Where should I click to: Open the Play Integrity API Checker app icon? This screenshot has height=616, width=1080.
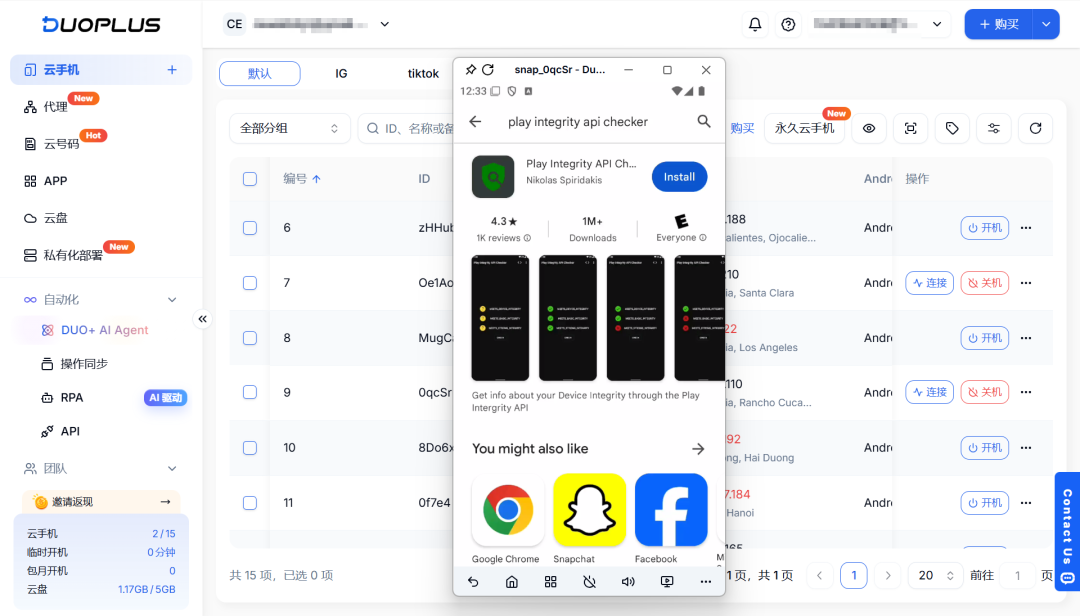[x=492, y=176]
